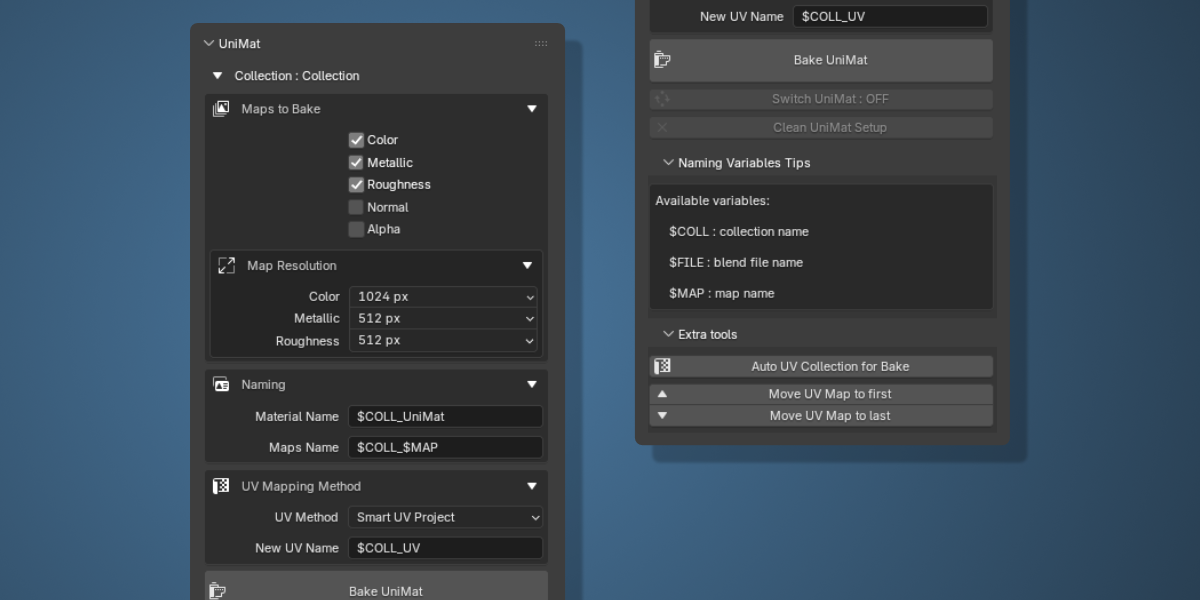This screenshot has height=600, width=1200.
Task: Open the Metallic resolution dropdown
Action: point(443,318)
